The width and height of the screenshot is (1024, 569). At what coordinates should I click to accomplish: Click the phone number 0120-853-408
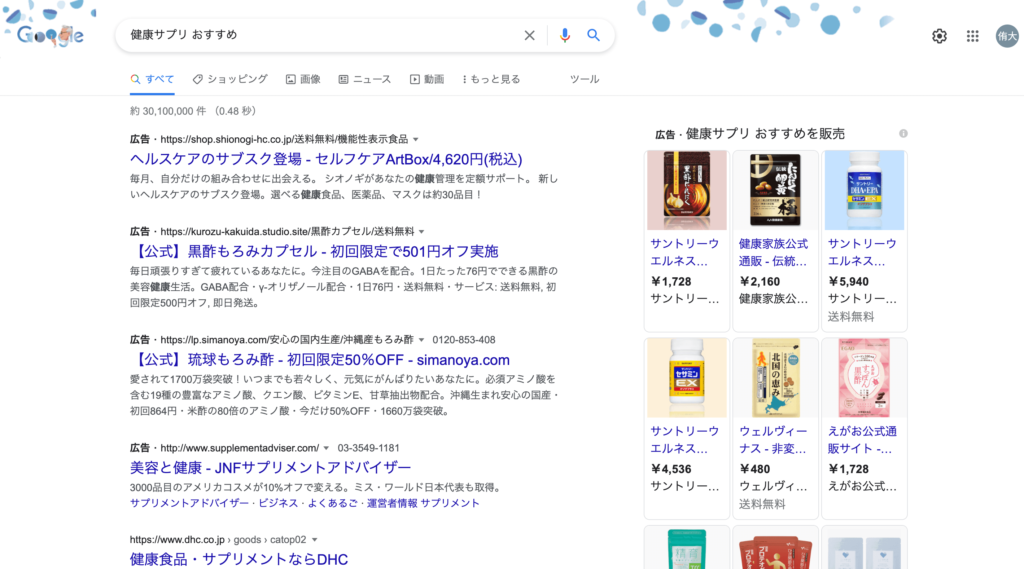[464, 340]
